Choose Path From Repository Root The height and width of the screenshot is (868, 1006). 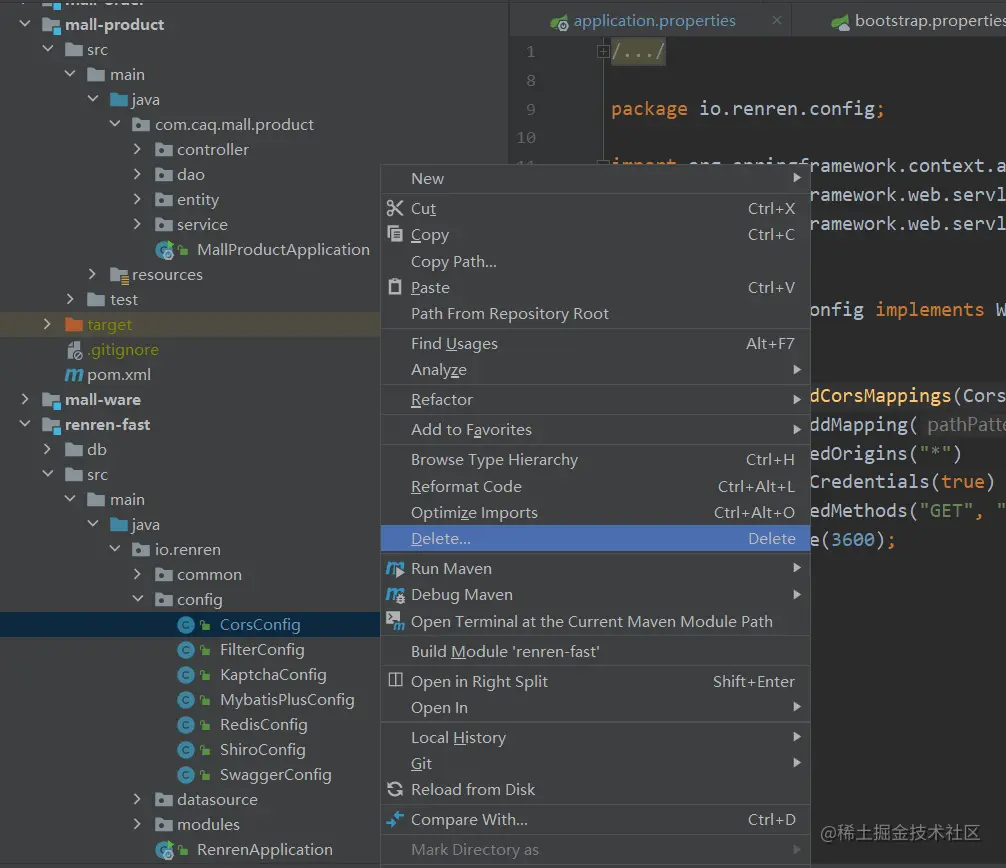tap(595, 313)
